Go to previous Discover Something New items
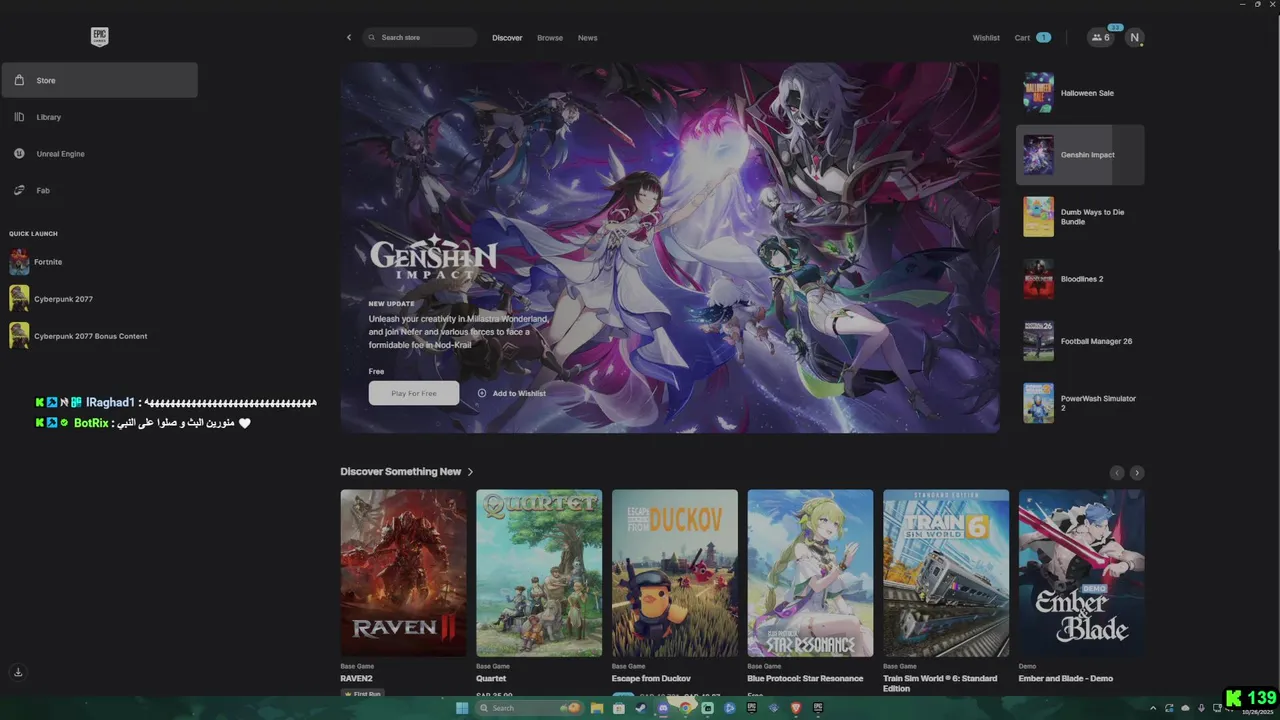The height and width of the screenshot is (720, 1280). click(1117, 473)
